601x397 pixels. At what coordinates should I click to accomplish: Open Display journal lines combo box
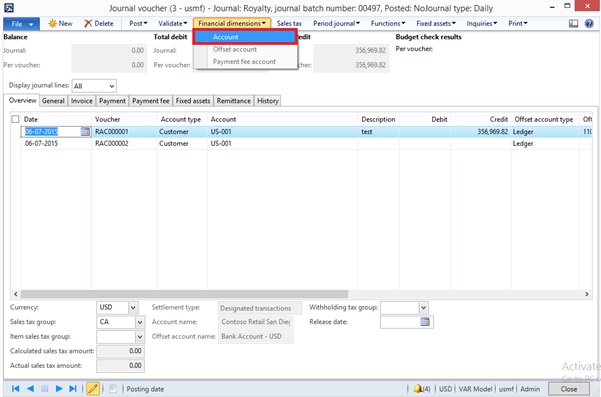[94, 86]
